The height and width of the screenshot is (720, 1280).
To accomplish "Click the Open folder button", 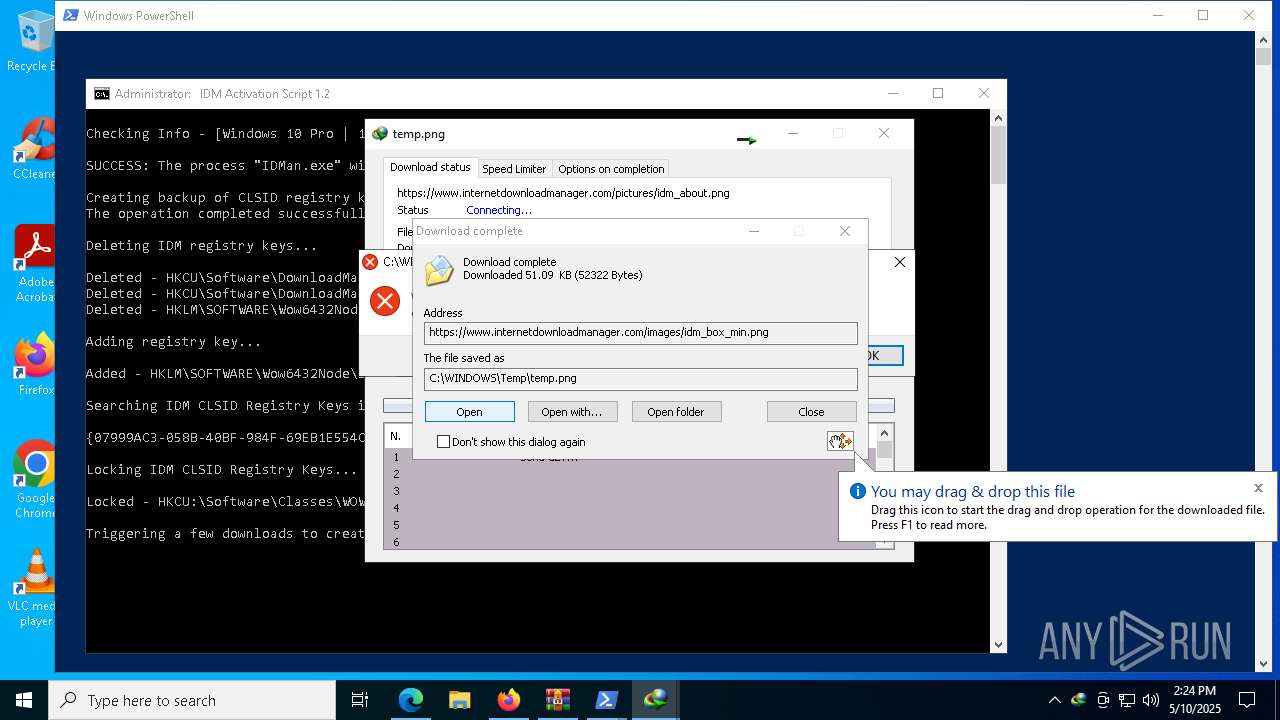I will click(675, 412).
